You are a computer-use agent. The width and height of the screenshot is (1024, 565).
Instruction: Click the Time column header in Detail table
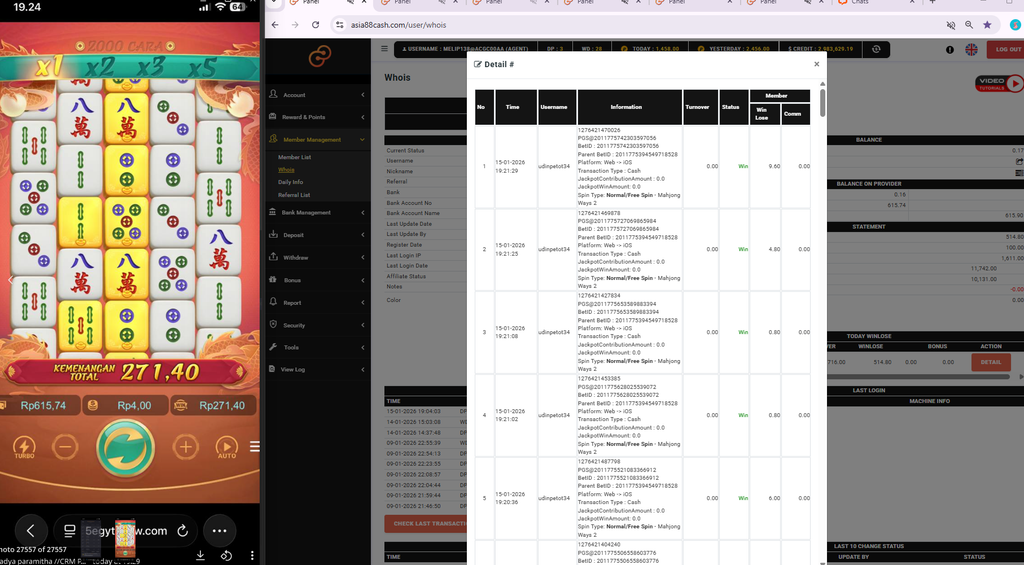coord(516,107)
